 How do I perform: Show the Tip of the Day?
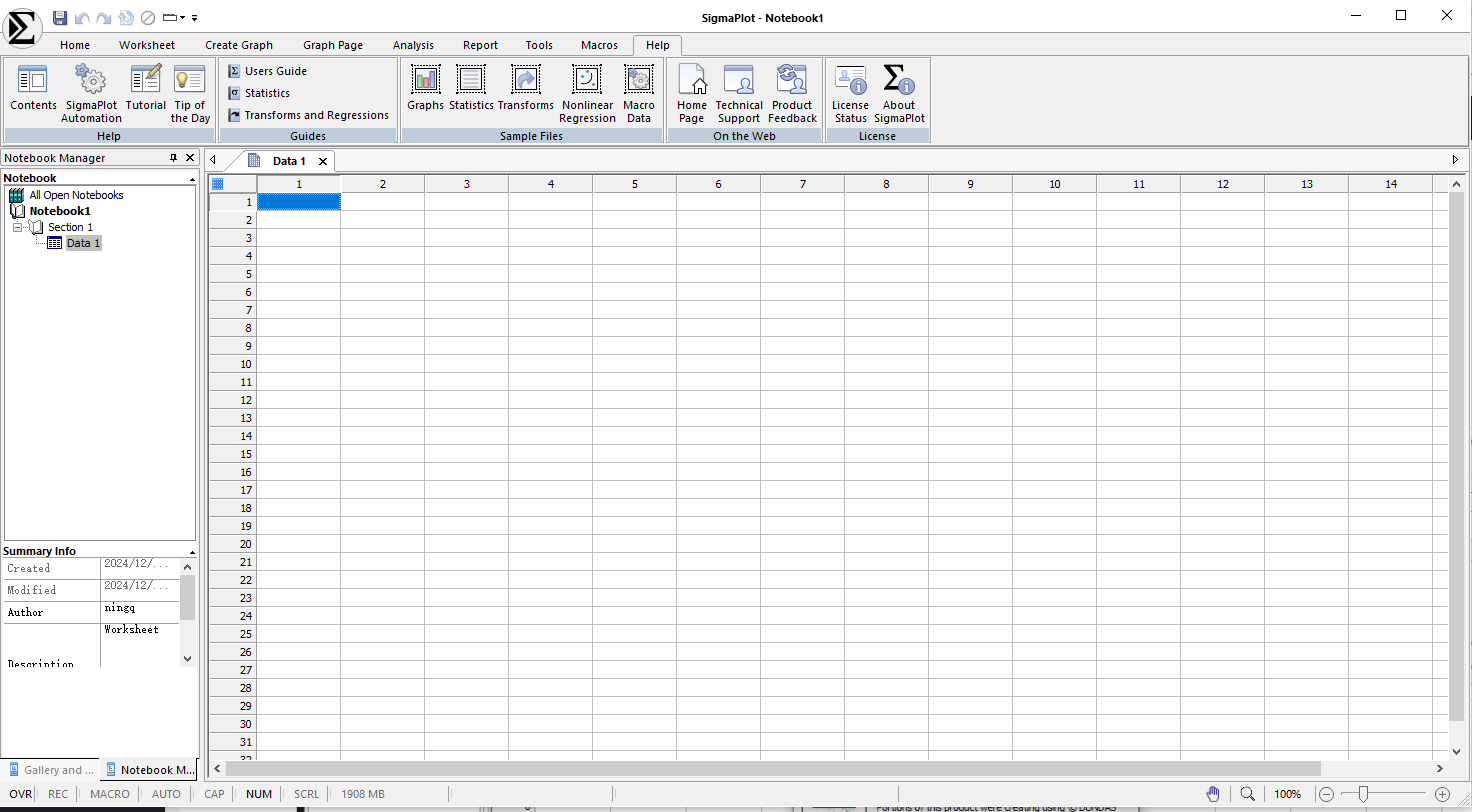click(x=190, y=93)
